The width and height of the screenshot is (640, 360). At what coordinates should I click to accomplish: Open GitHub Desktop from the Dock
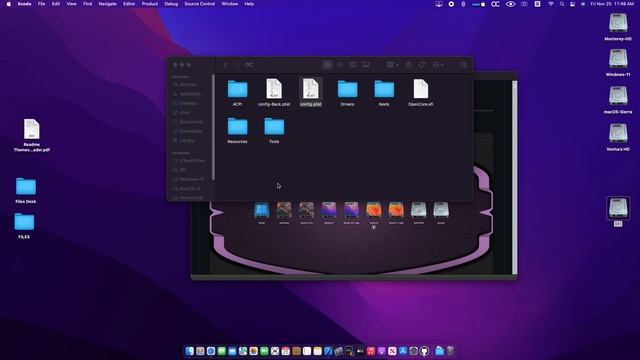[x=424, y=351]
